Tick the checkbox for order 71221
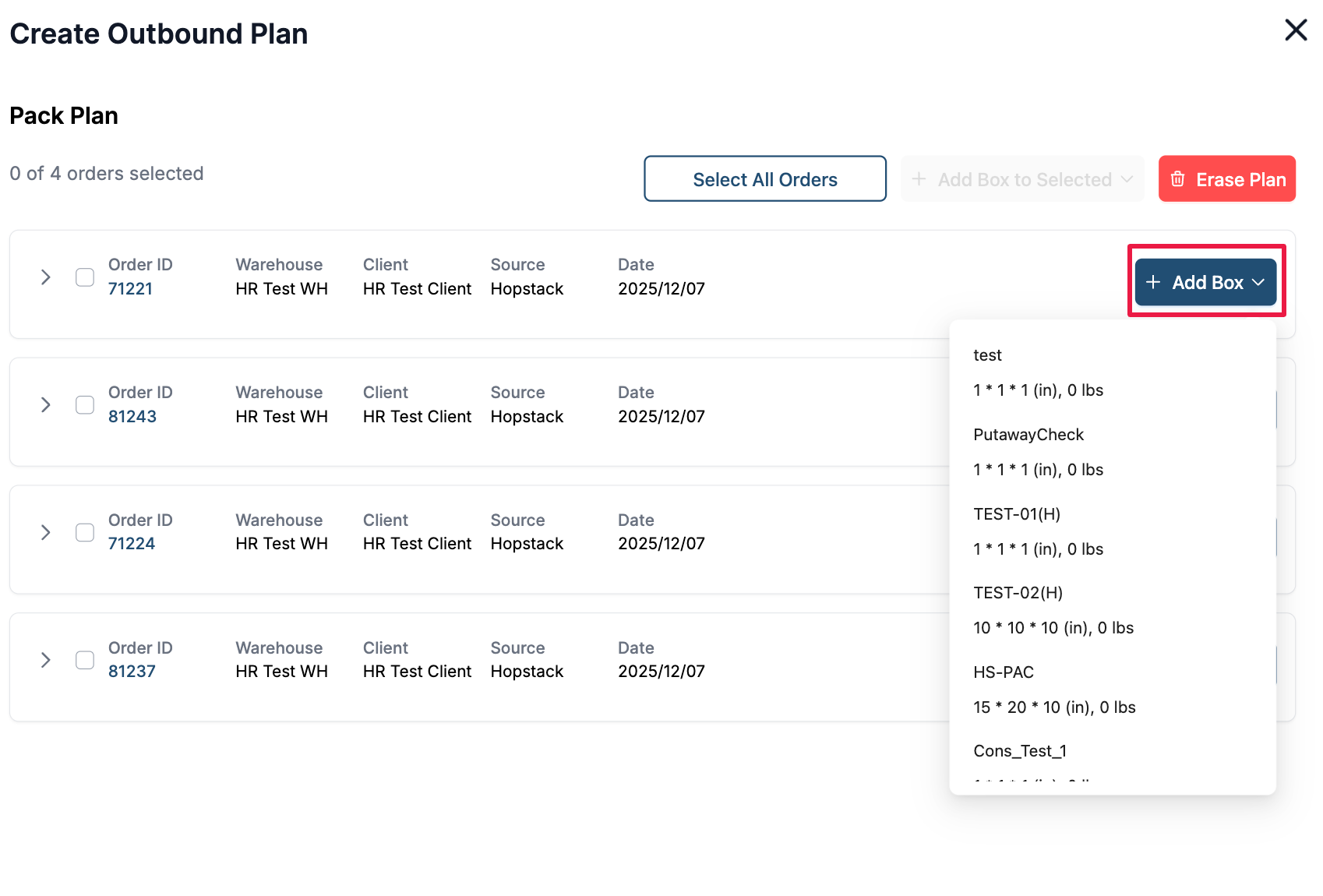 pyautogui.click(x=85, y=277)
